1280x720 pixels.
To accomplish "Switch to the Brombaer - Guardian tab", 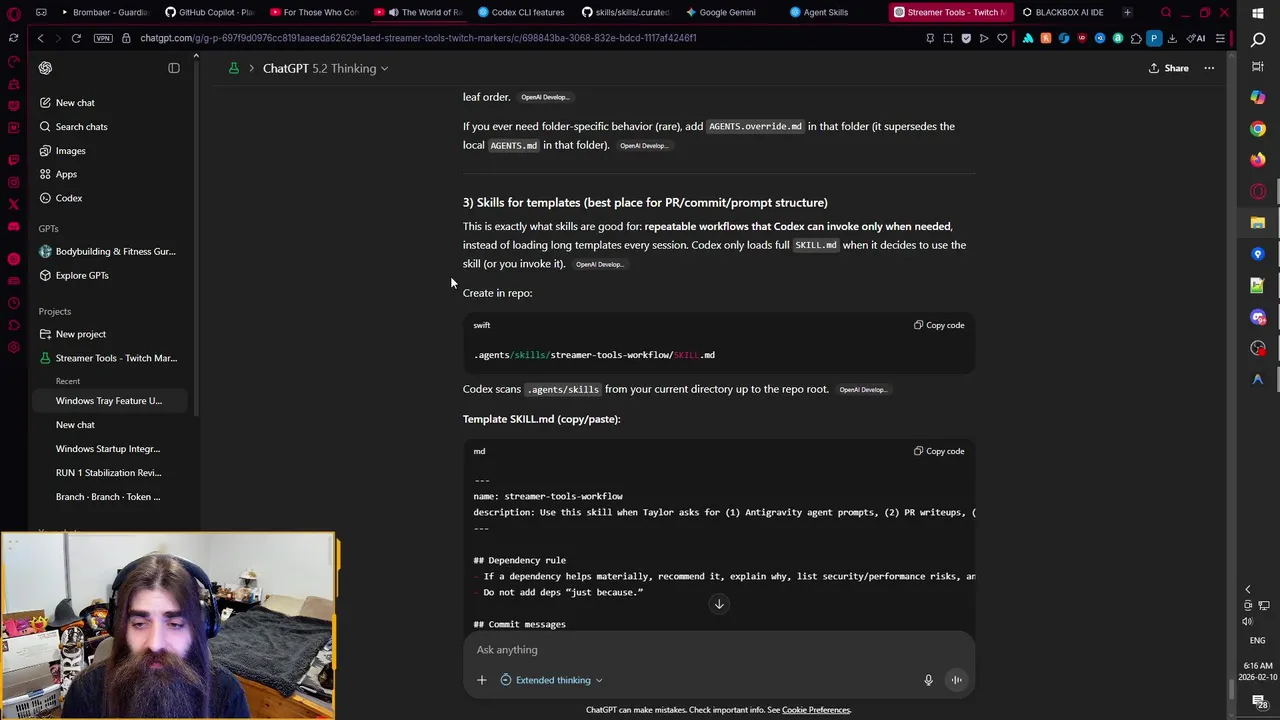I will click(x=104, y=12).
